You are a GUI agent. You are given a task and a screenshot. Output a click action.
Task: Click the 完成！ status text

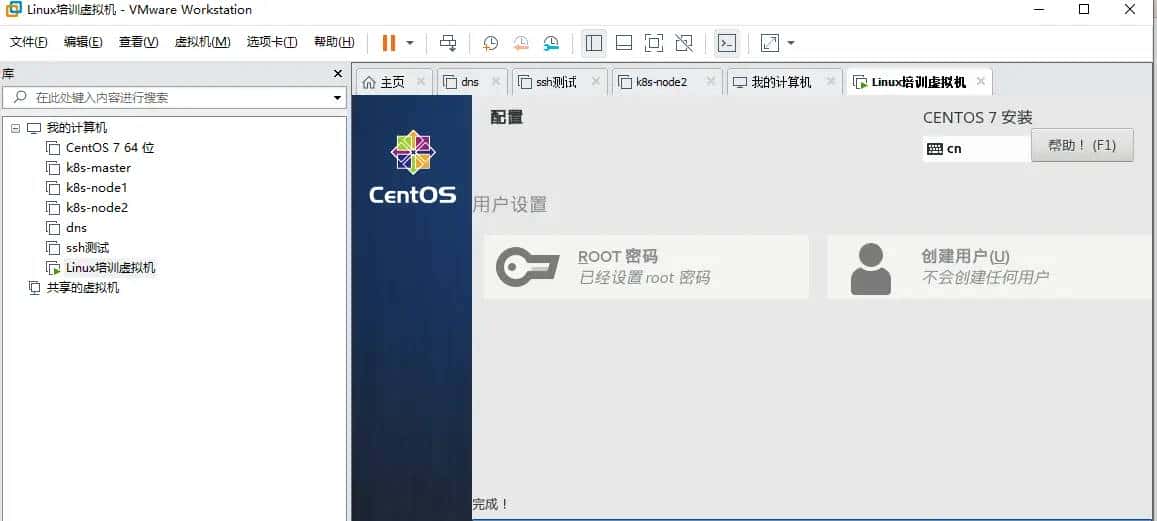coord(491,505)
